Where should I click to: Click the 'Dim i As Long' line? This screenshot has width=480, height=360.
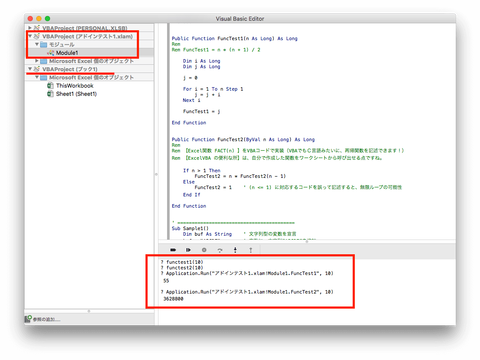201,61
